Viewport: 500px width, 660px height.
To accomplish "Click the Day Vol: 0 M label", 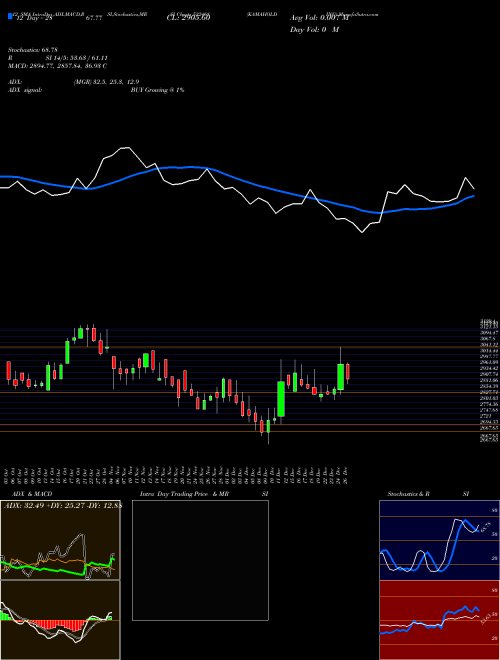I will point(314,30).
